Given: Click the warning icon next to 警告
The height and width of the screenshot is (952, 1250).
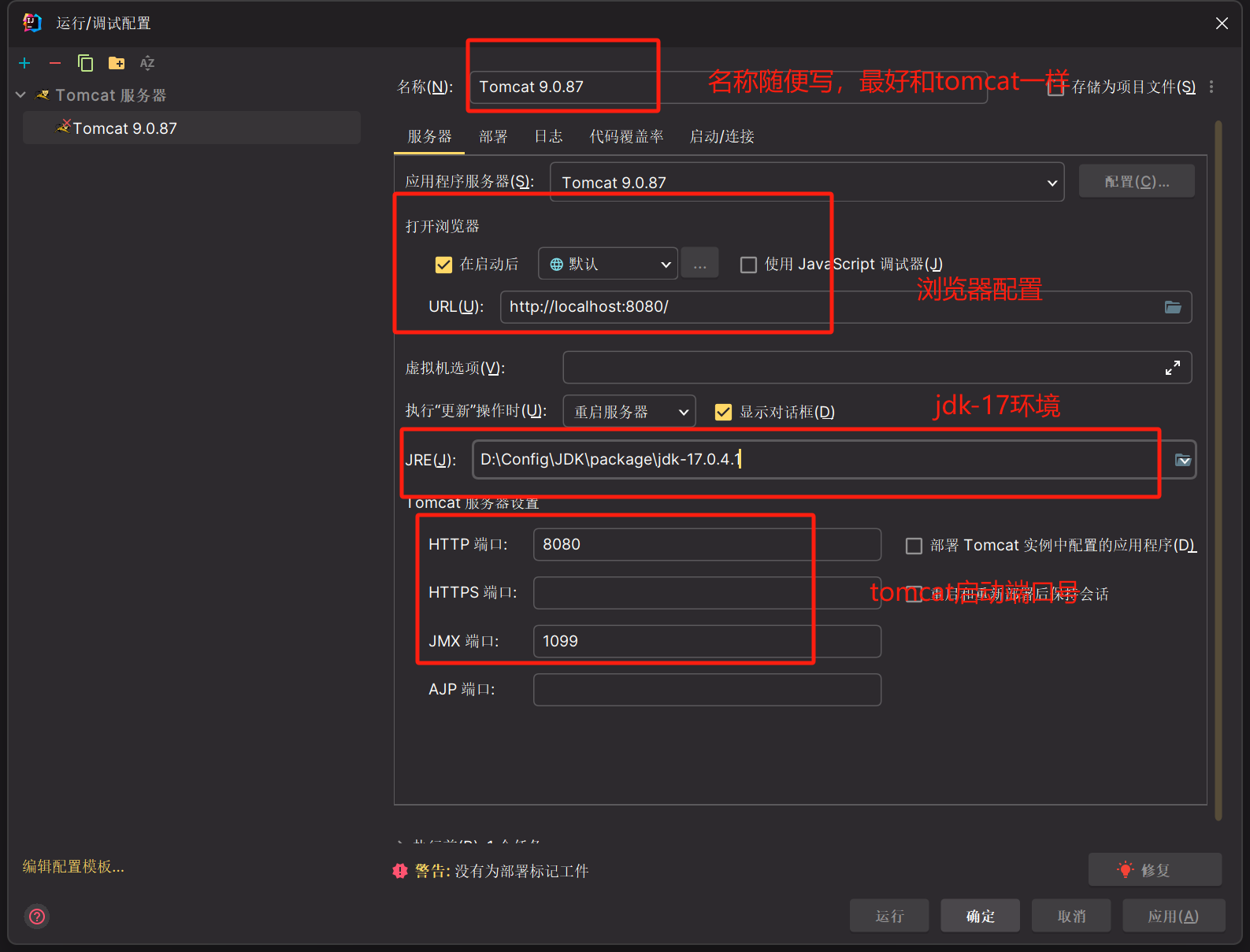Looking at the screenshot, I should coord(400,871).
